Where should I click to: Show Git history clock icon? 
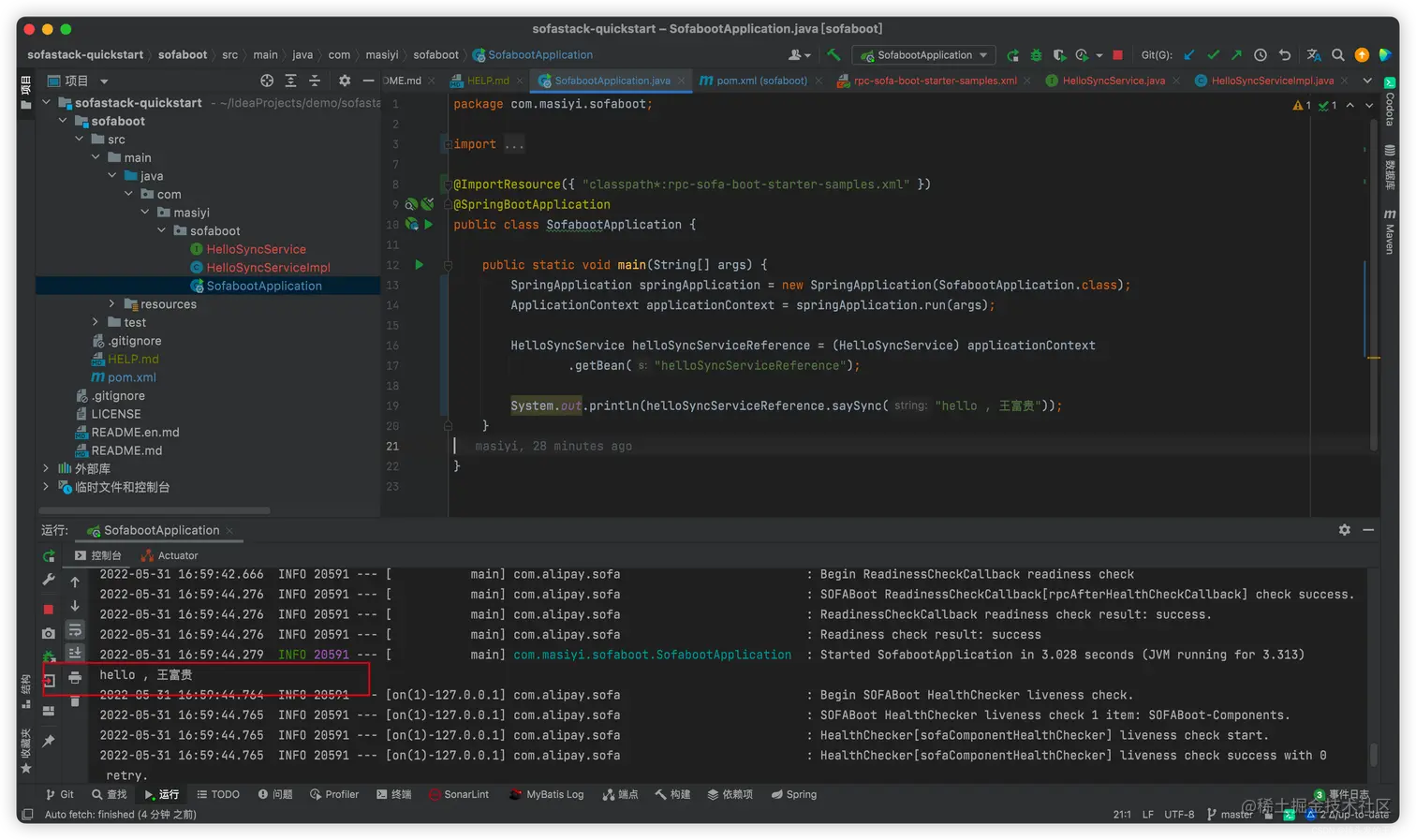1261,55
